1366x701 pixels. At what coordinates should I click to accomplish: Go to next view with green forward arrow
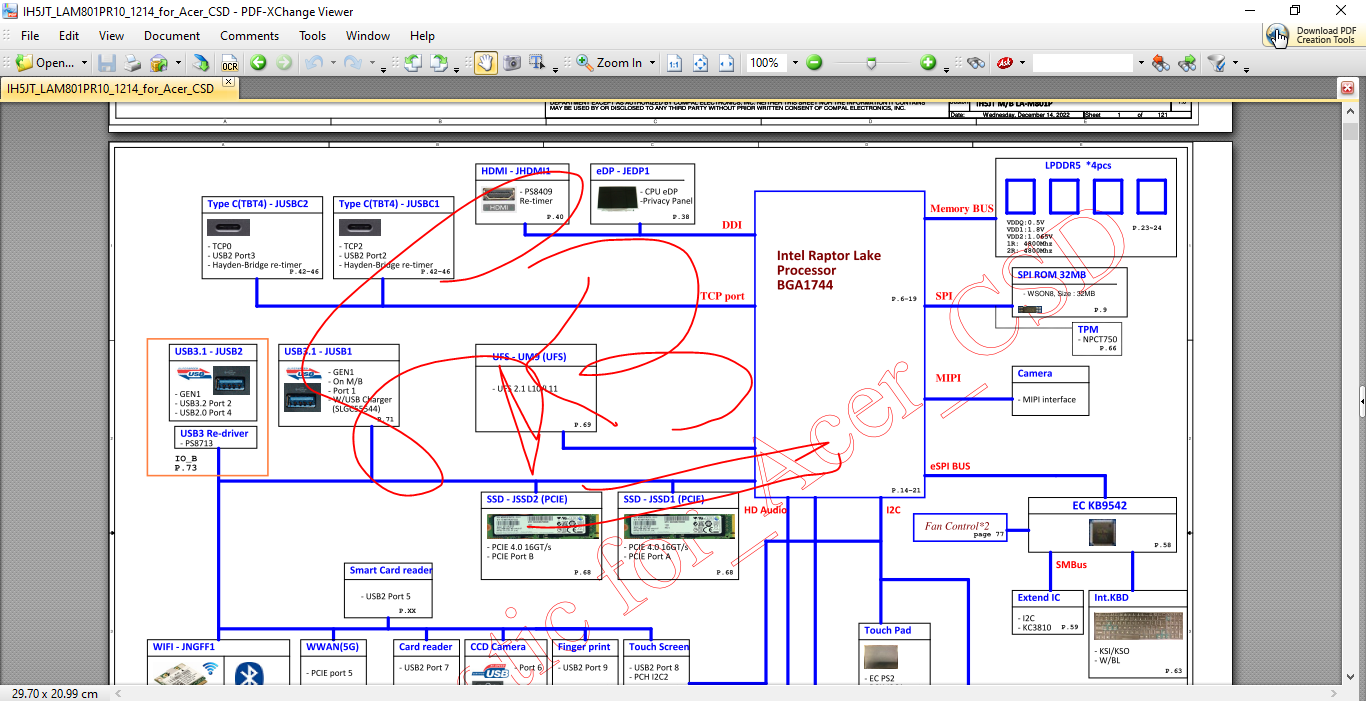tap(284, 62)
